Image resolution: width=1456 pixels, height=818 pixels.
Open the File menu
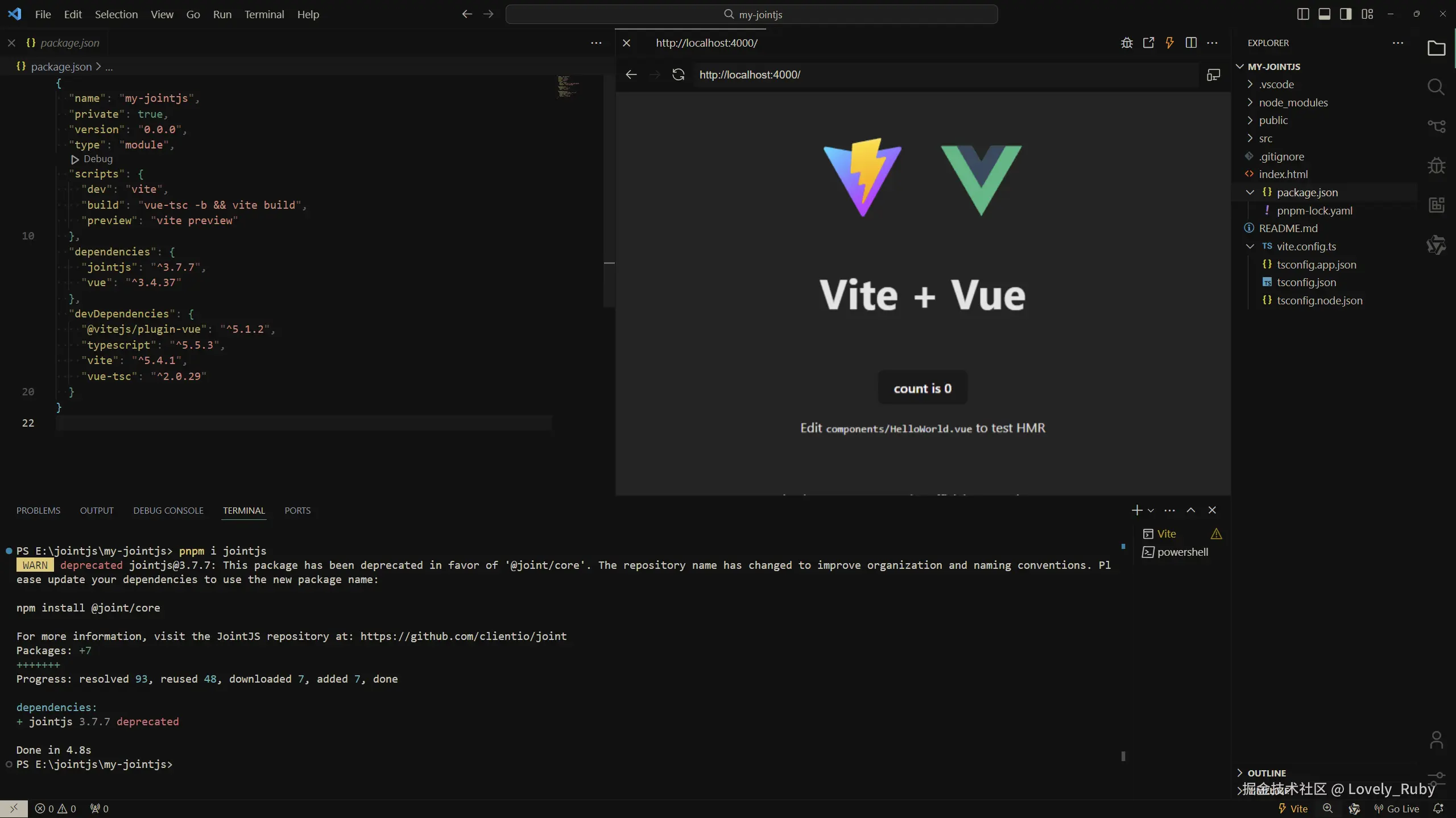point(43,14)
